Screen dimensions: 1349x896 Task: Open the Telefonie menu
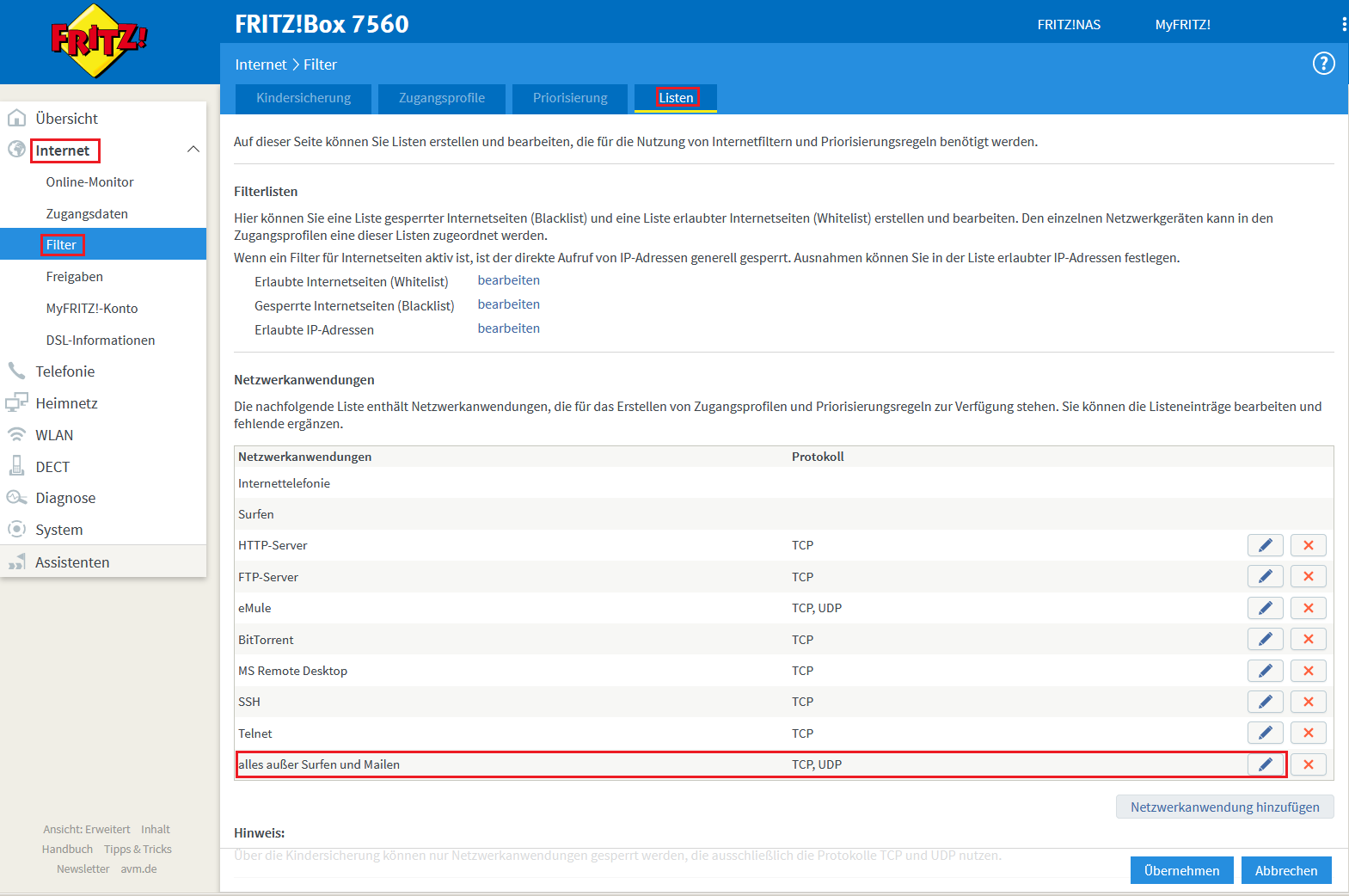pyautogui.click(x=65, y=371)
